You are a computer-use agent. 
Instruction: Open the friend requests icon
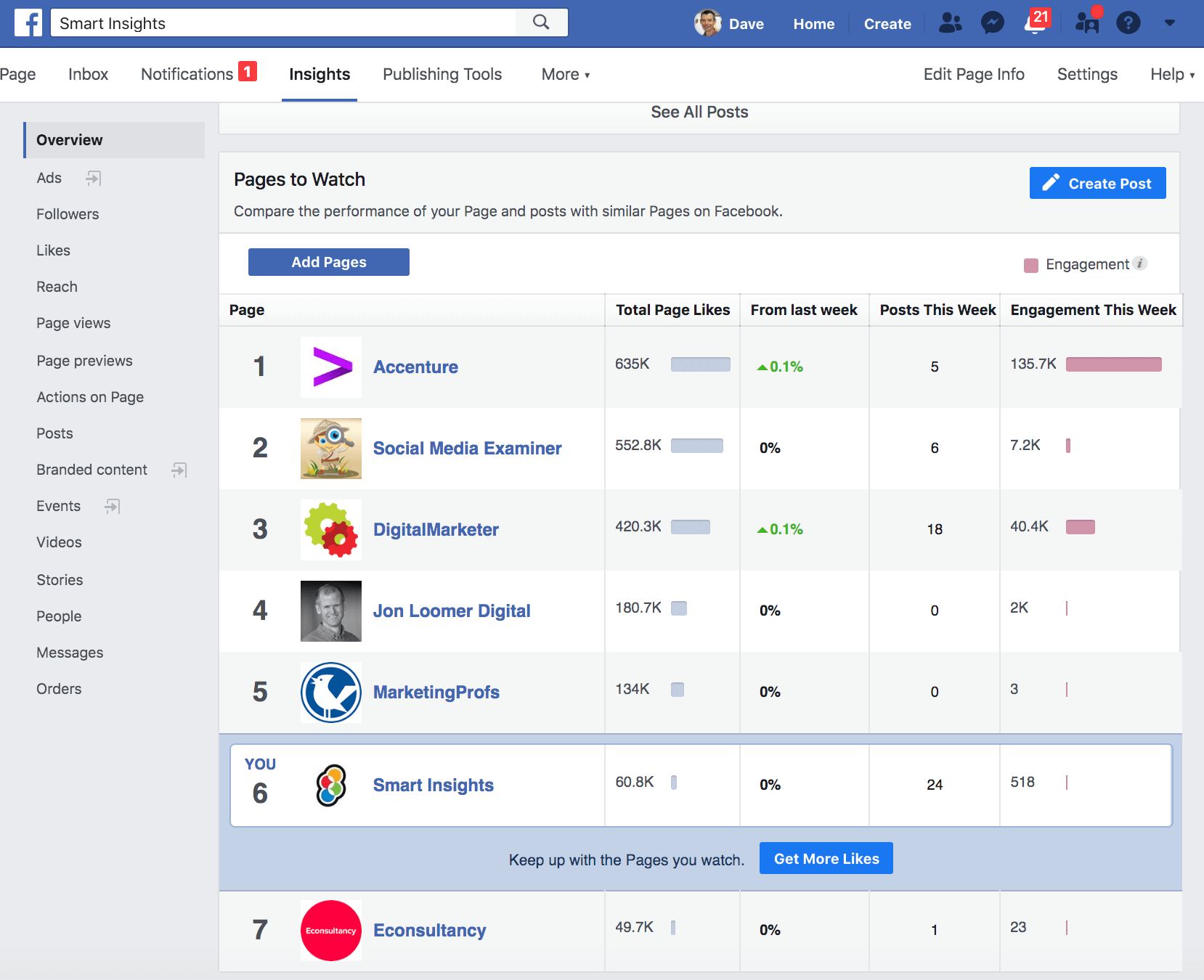click(950, 23)
